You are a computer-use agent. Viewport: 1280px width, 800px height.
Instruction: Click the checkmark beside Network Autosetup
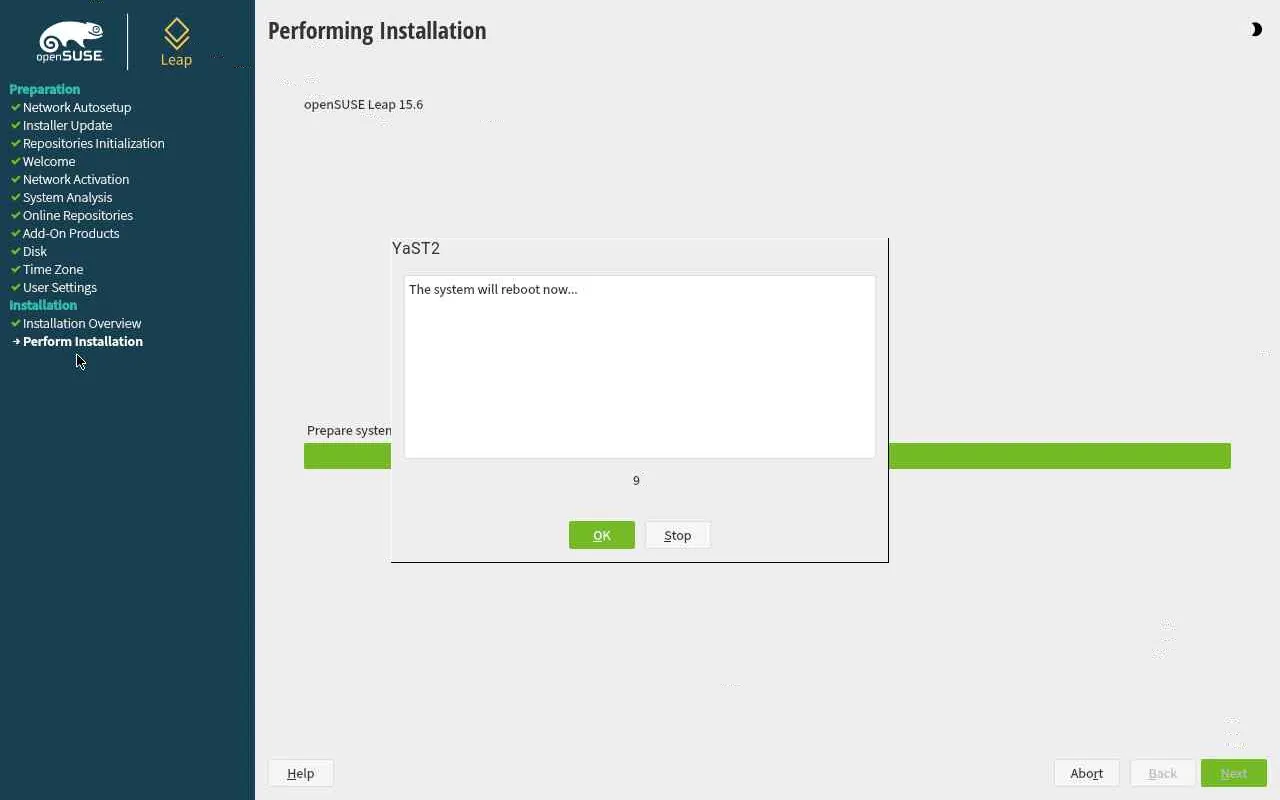click(16, 107)
